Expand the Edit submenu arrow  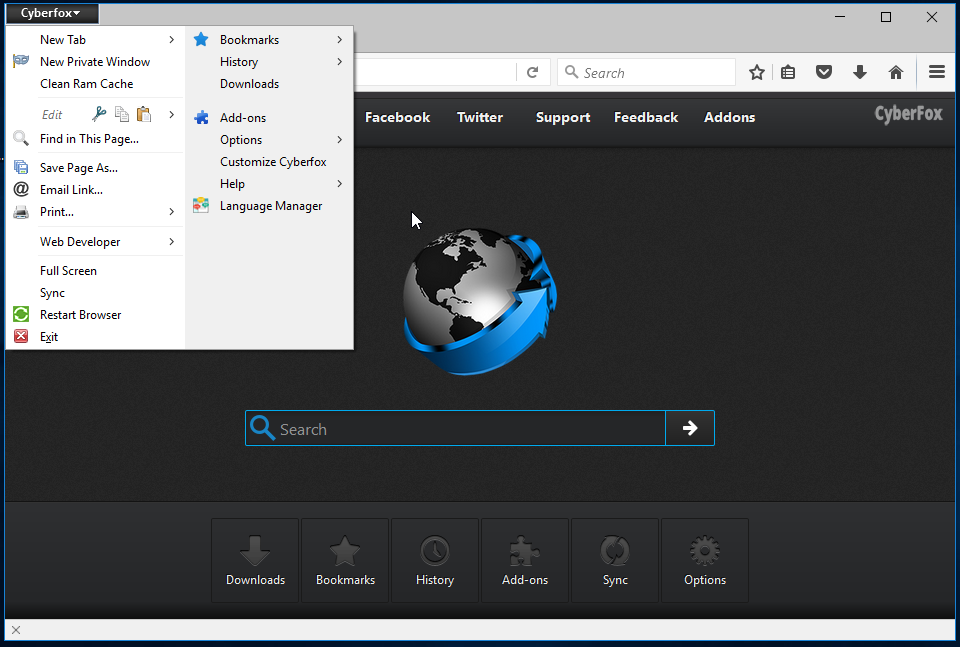pos(171,114)
